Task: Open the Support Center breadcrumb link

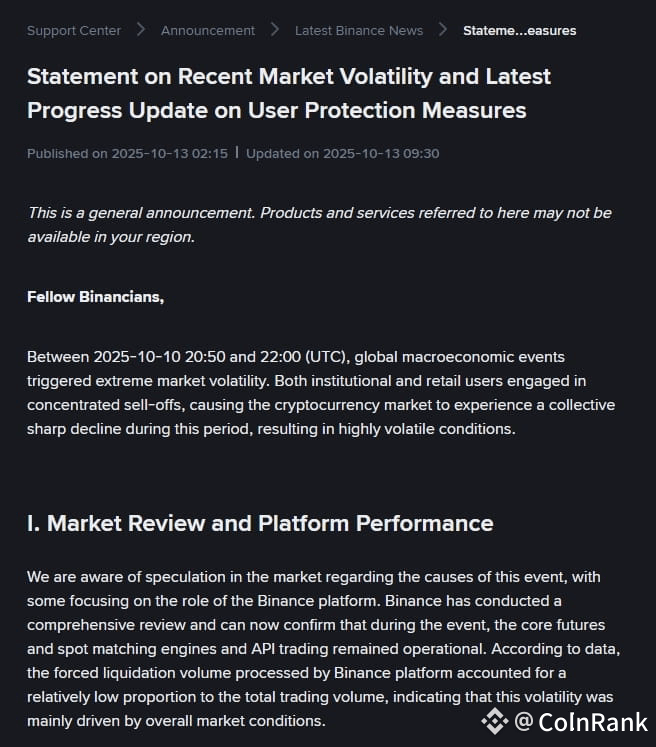Action: tap(74, 30)
